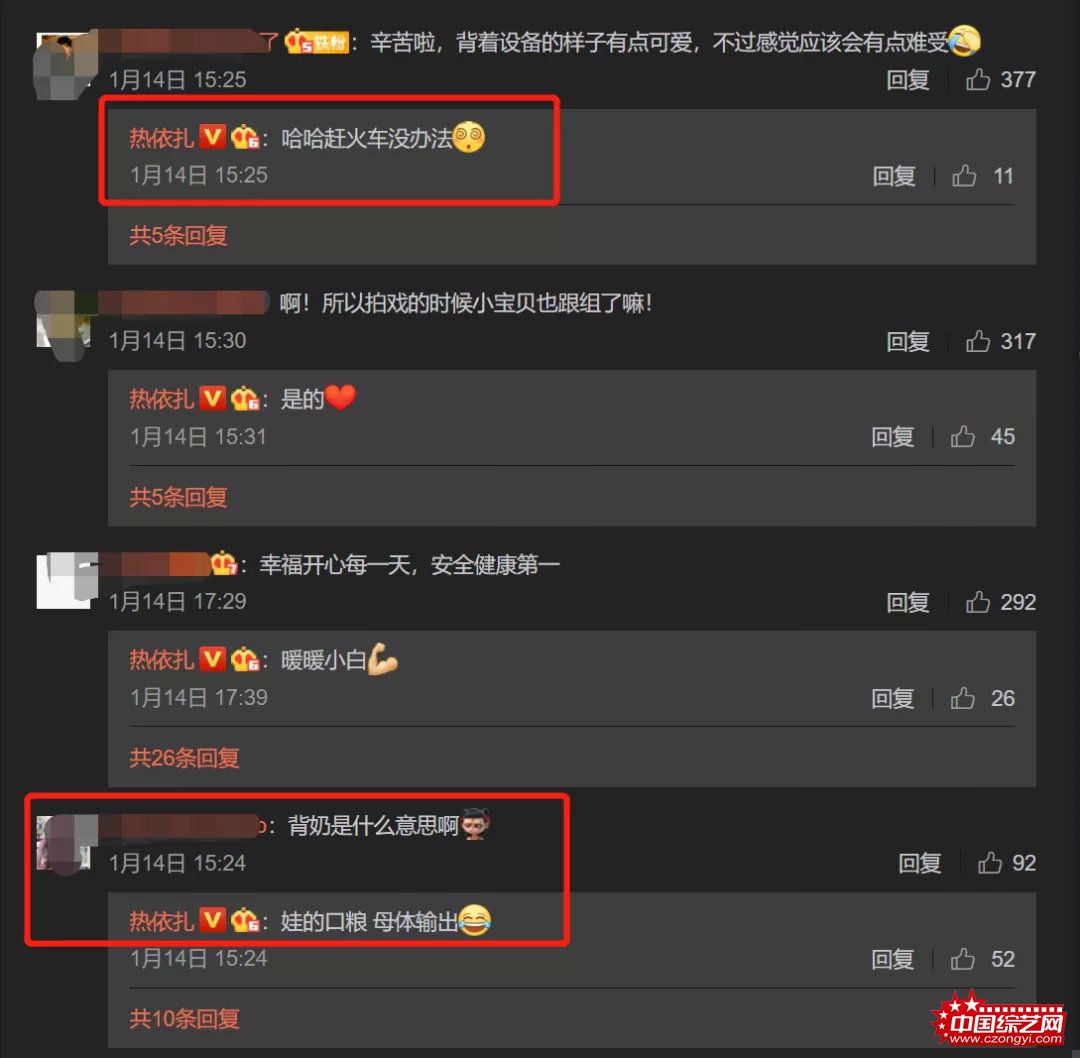Reply to the 辛苦啦 comment
1080x1058 pixels.
908,80
